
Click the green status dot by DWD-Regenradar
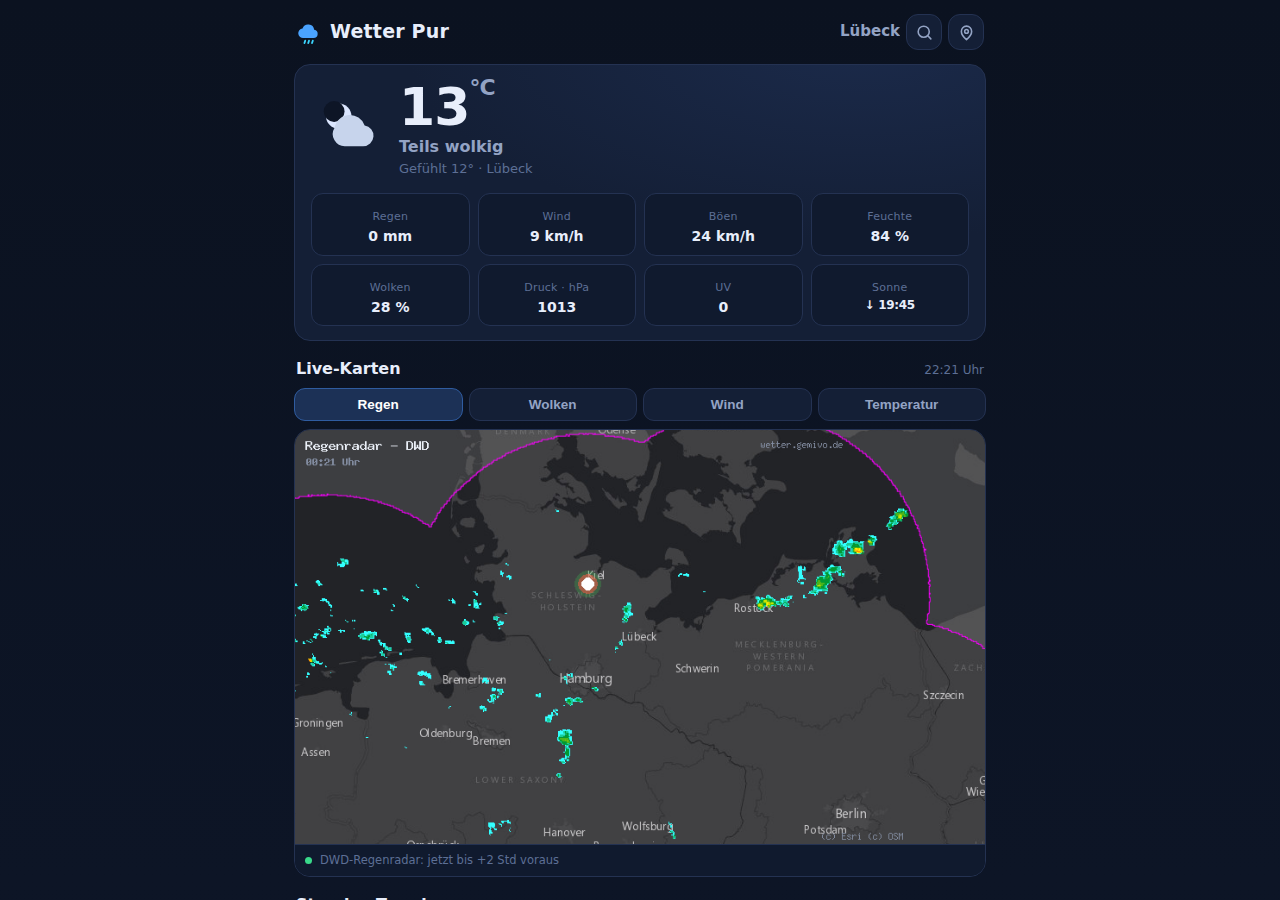[x=308, y=860]
